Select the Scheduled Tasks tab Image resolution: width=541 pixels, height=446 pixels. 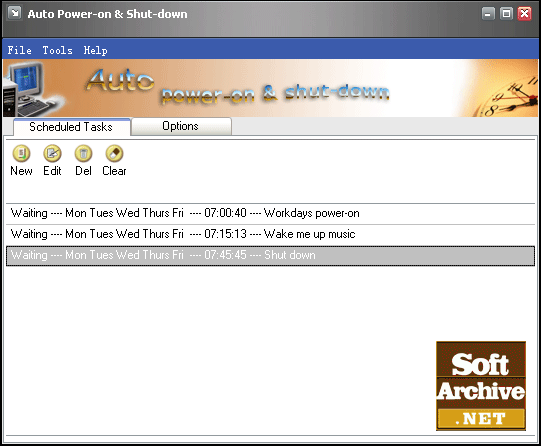[x=71, y=127]
